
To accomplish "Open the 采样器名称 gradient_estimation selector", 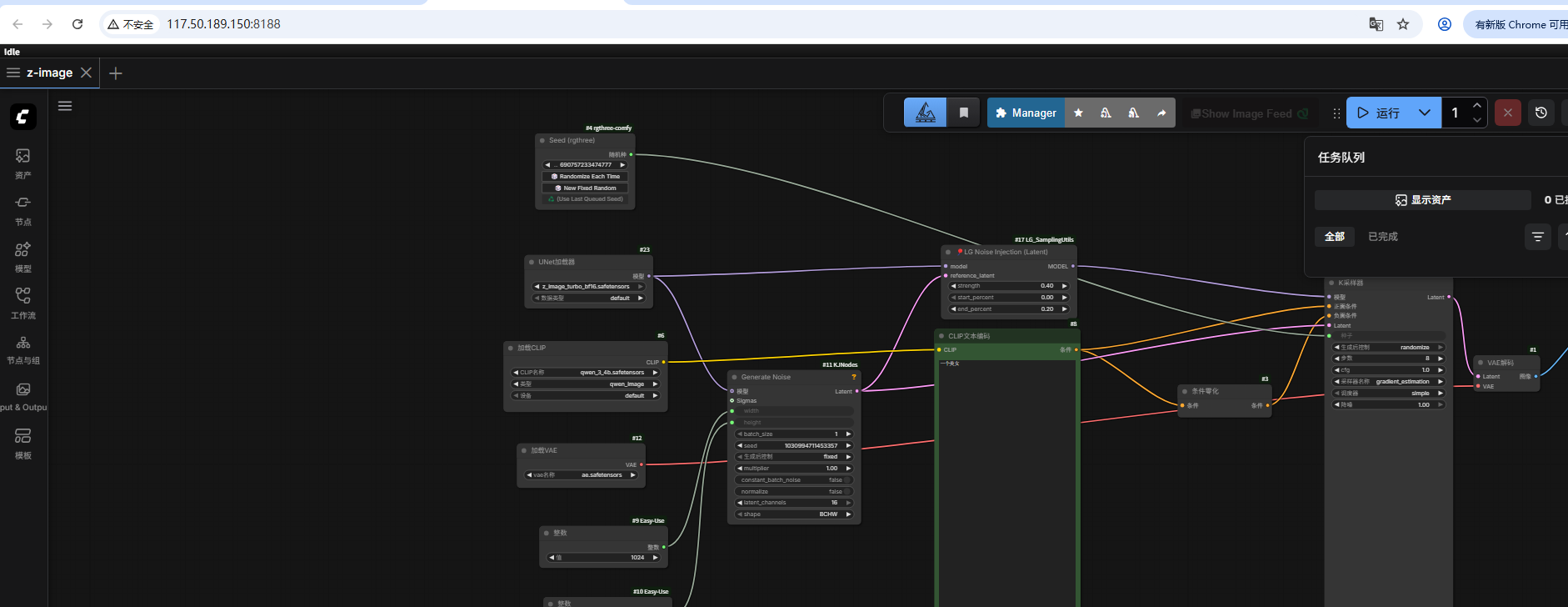I will (1388, 382).
